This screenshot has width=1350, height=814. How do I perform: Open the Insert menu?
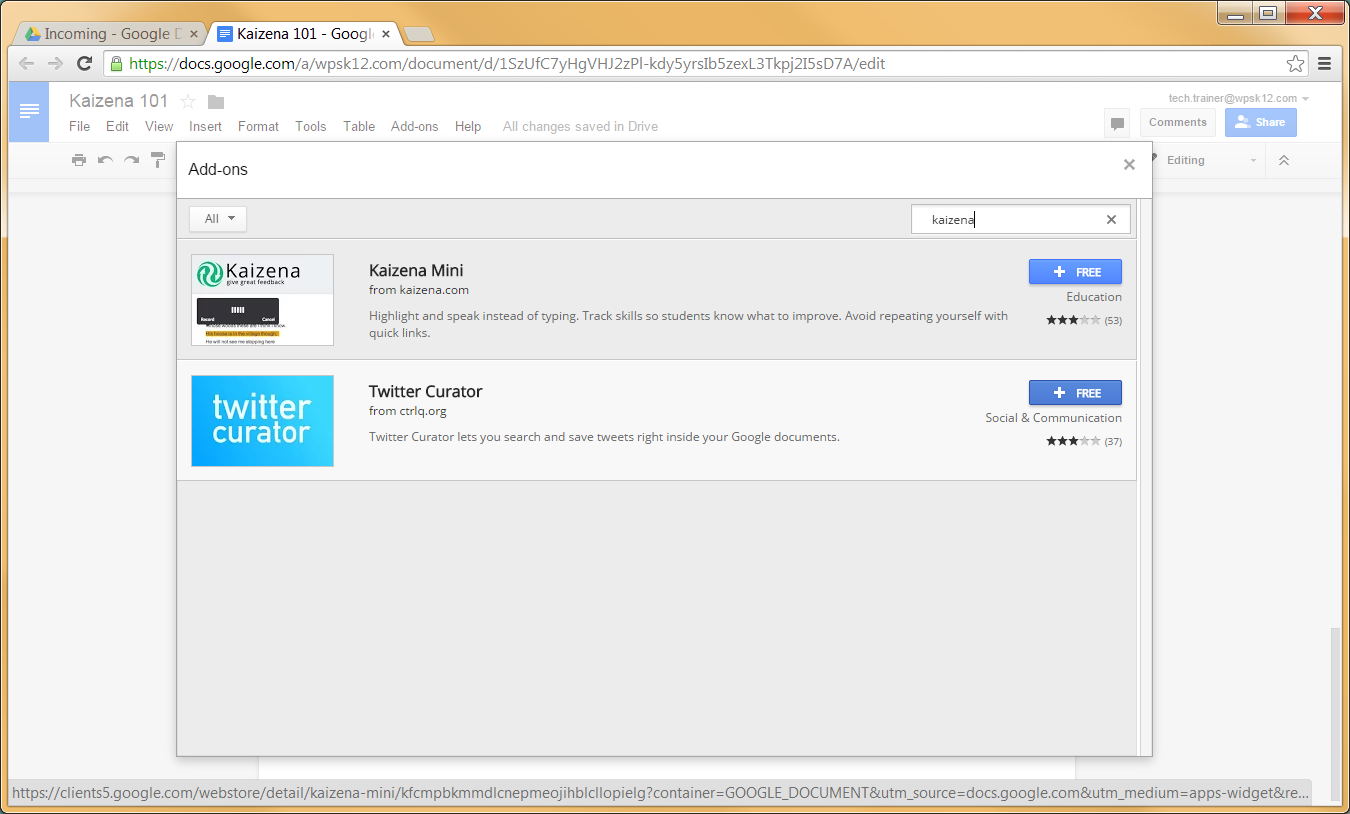206,126
